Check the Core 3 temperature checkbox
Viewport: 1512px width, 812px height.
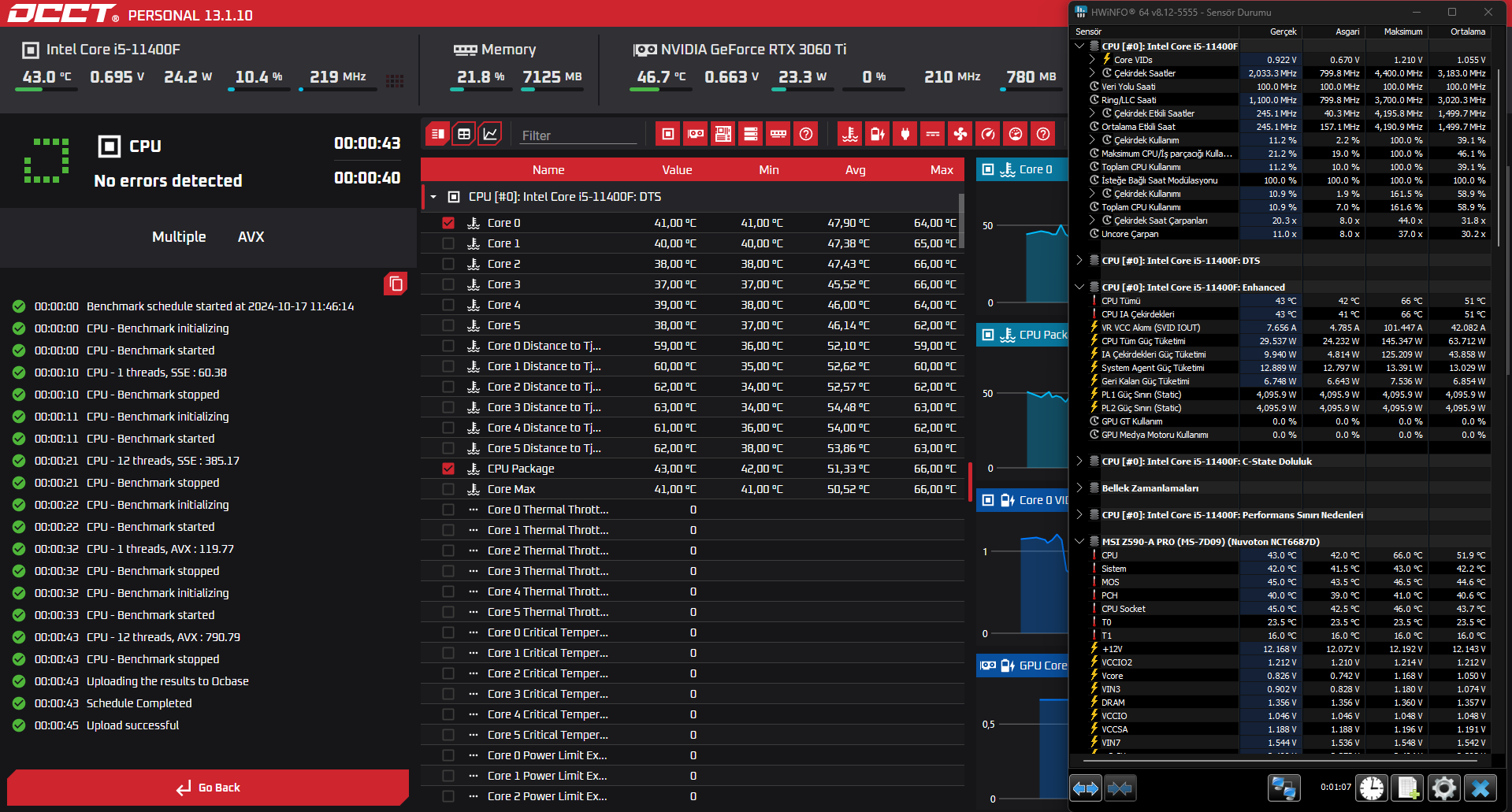[448, 284]
